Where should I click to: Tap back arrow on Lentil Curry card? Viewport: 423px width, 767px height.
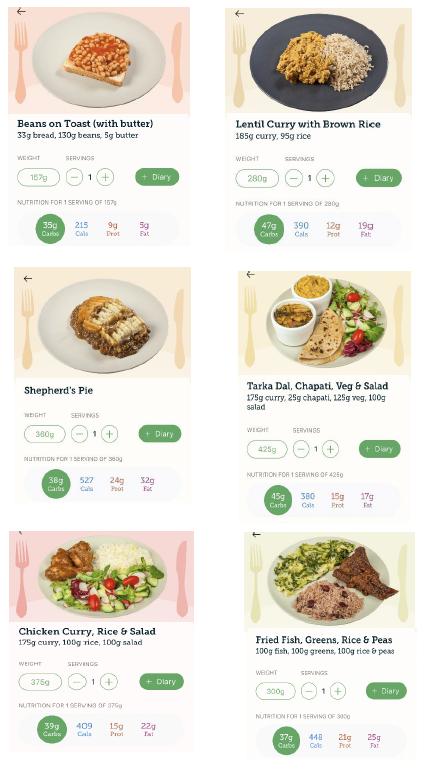(239, 14)
